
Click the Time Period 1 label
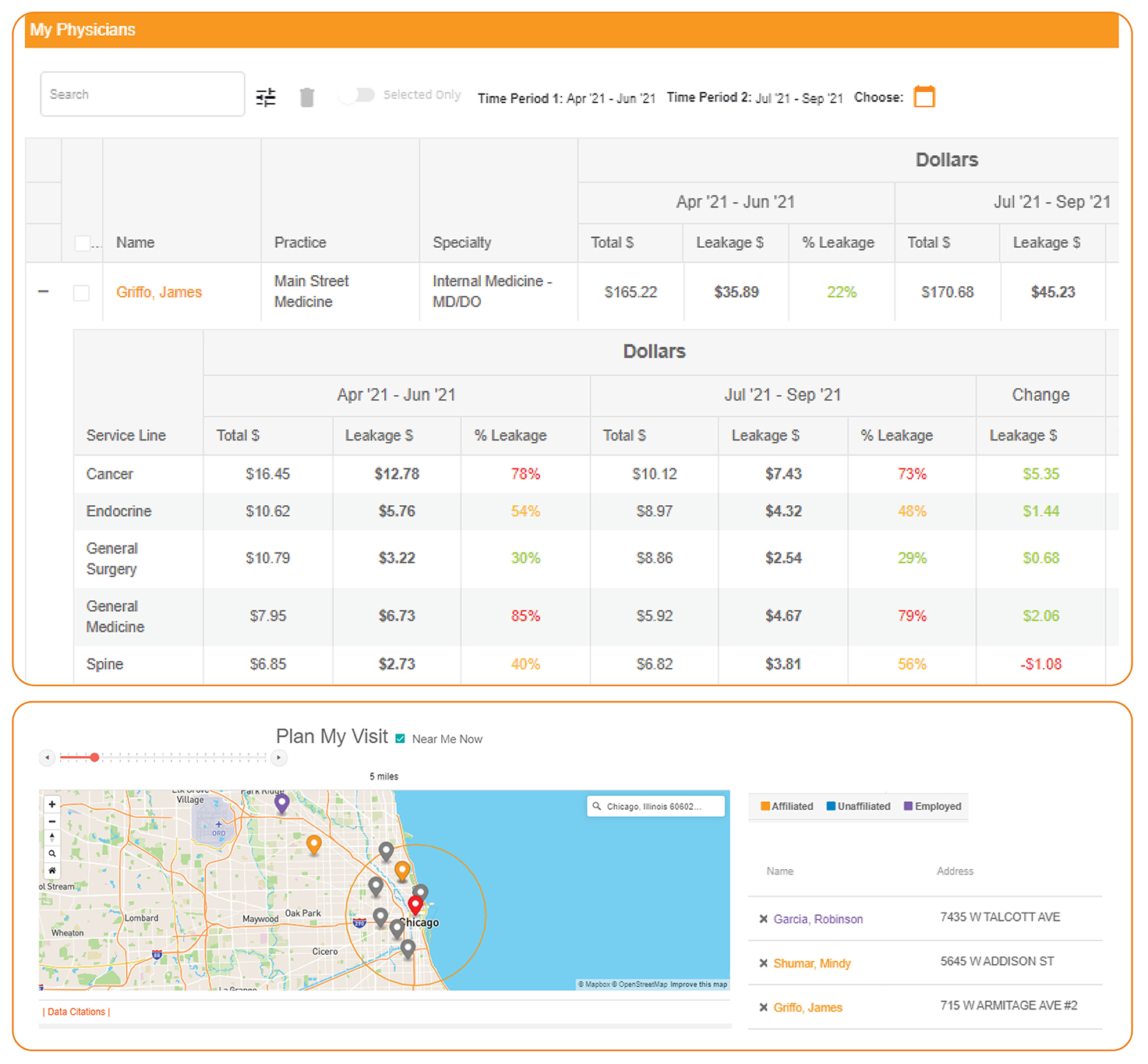coord(520,98)
